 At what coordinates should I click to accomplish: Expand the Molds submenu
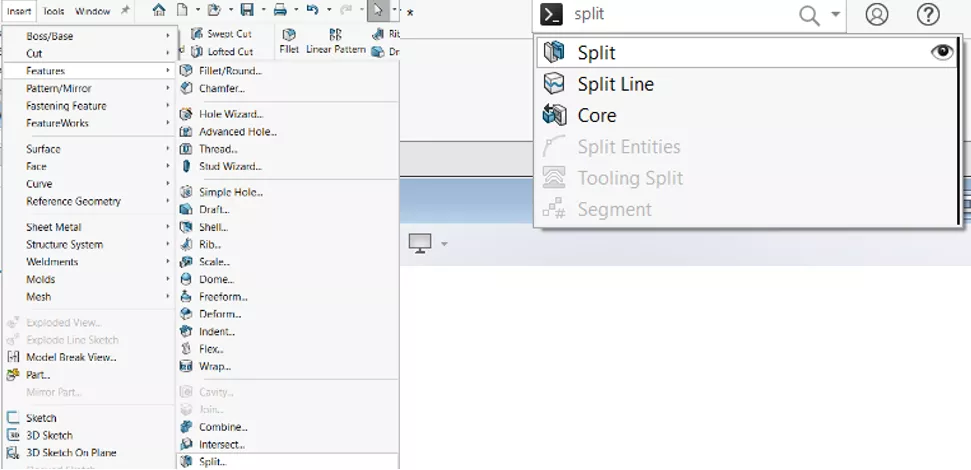point(89,279)
